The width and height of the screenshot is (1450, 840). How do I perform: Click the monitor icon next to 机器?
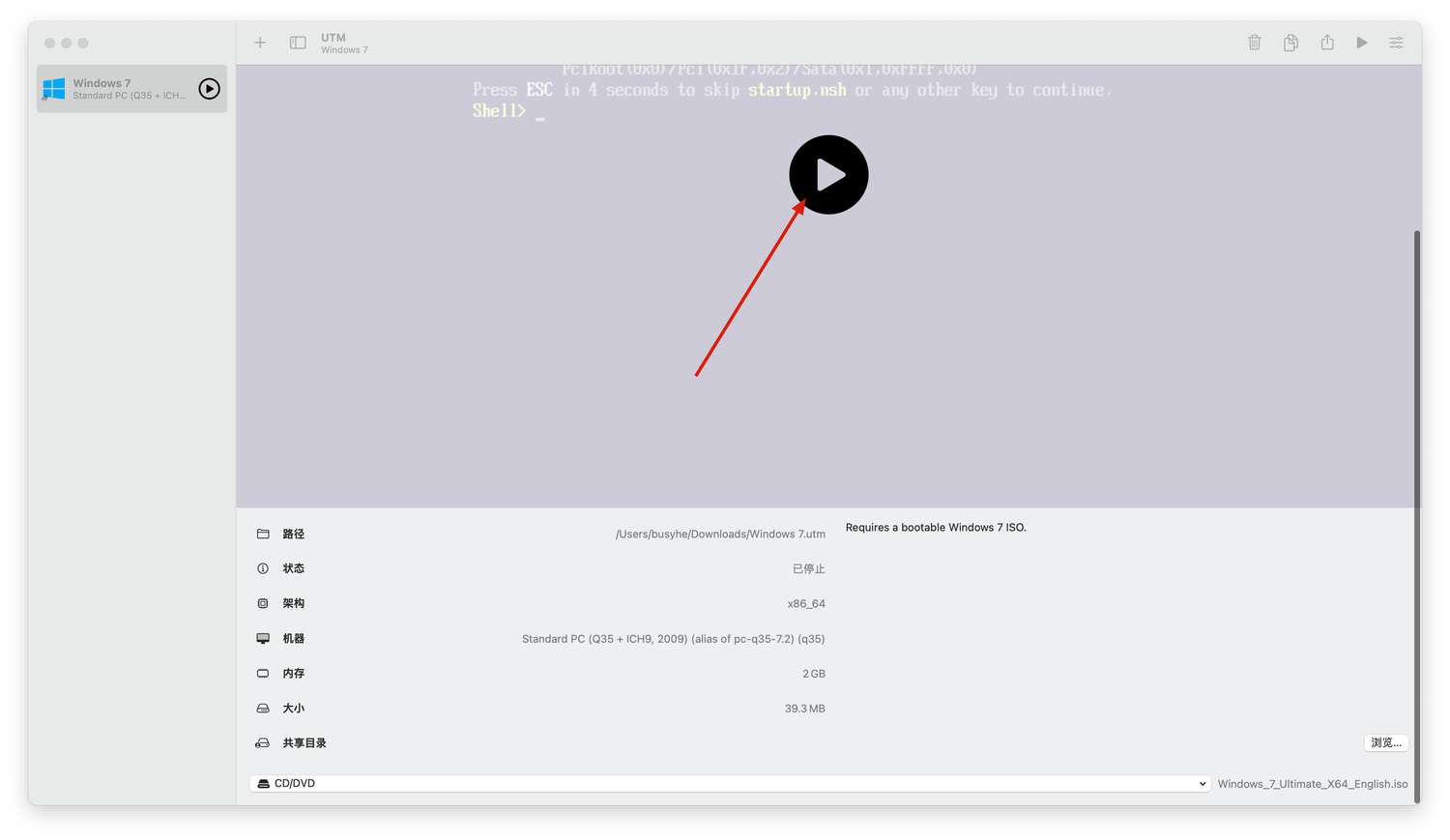tap(263, 639)
